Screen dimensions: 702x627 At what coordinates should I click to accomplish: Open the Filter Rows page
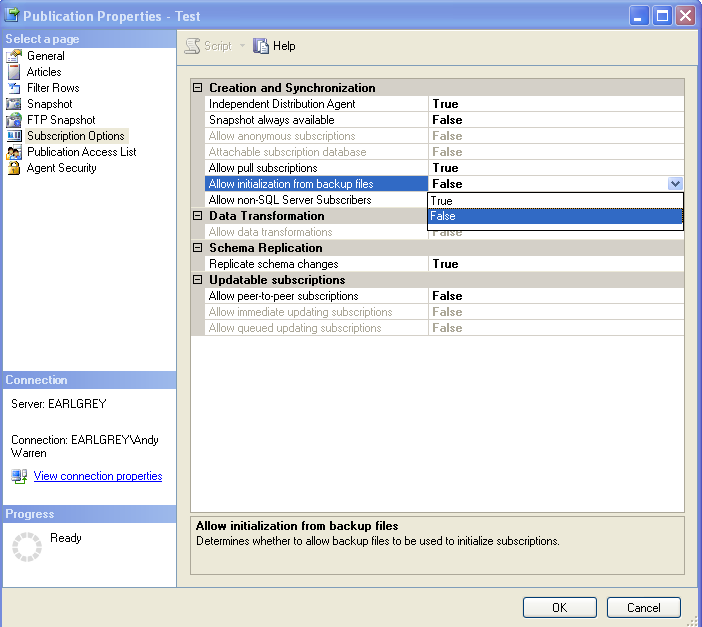[53, 88]
